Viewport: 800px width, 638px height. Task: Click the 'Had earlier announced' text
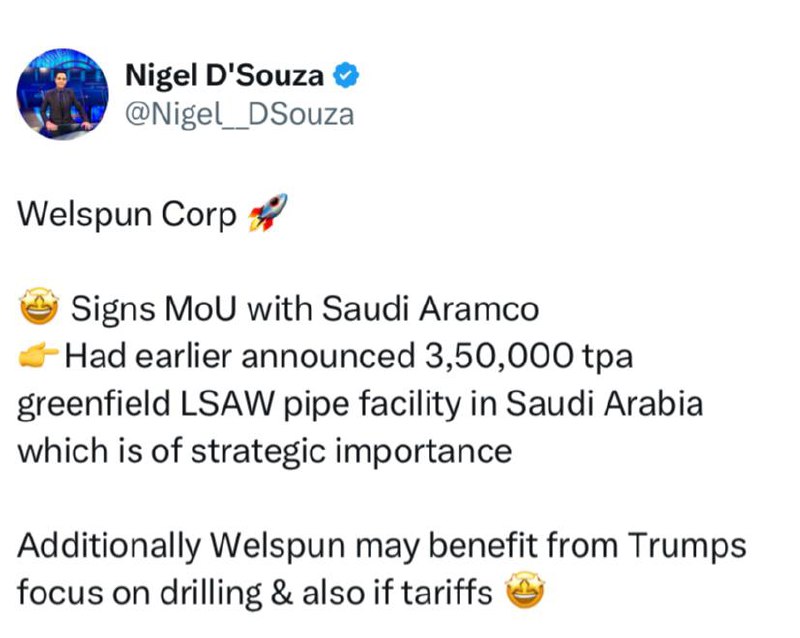tap(240, 356)
